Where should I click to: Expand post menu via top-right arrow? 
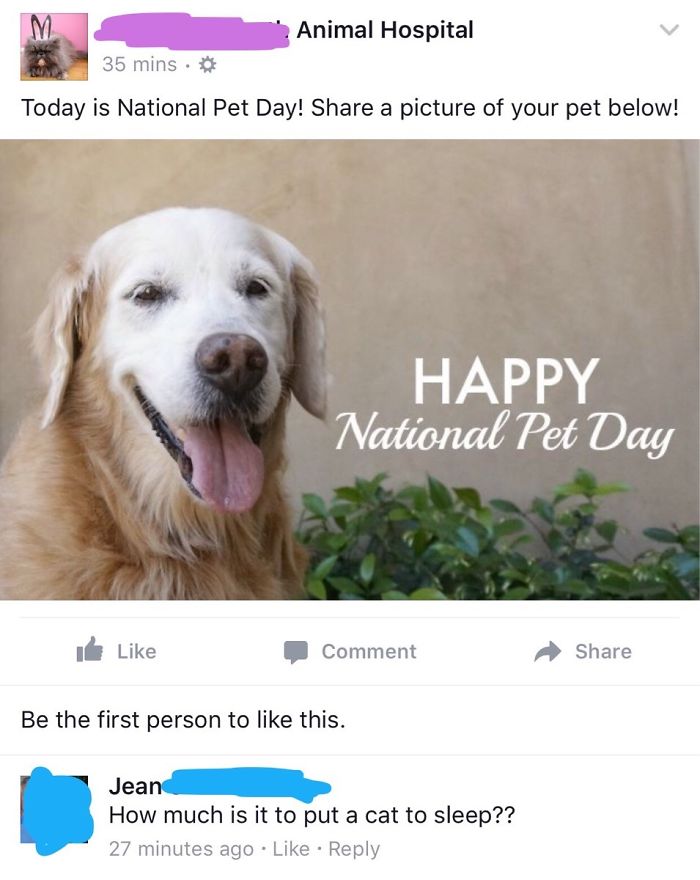[671, 31]
